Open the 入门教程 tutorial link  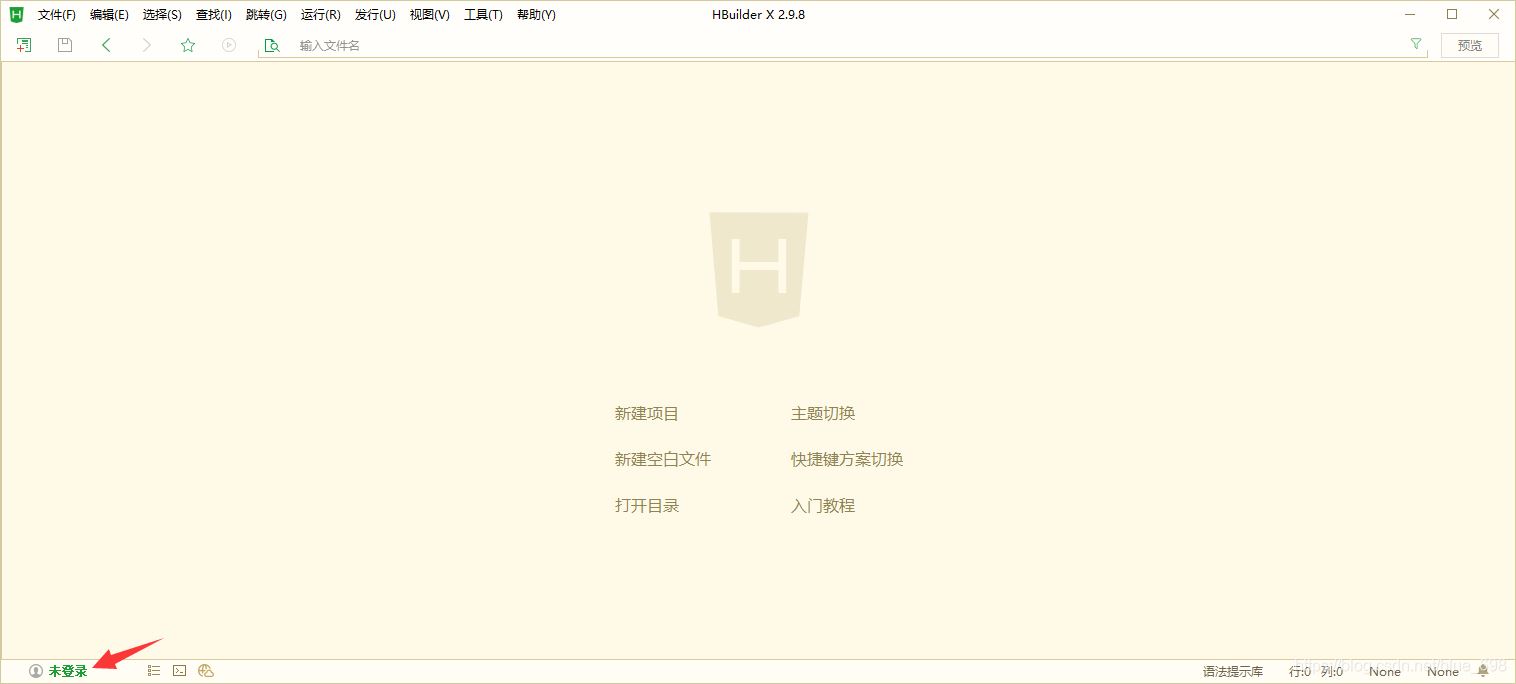(822, 506)
